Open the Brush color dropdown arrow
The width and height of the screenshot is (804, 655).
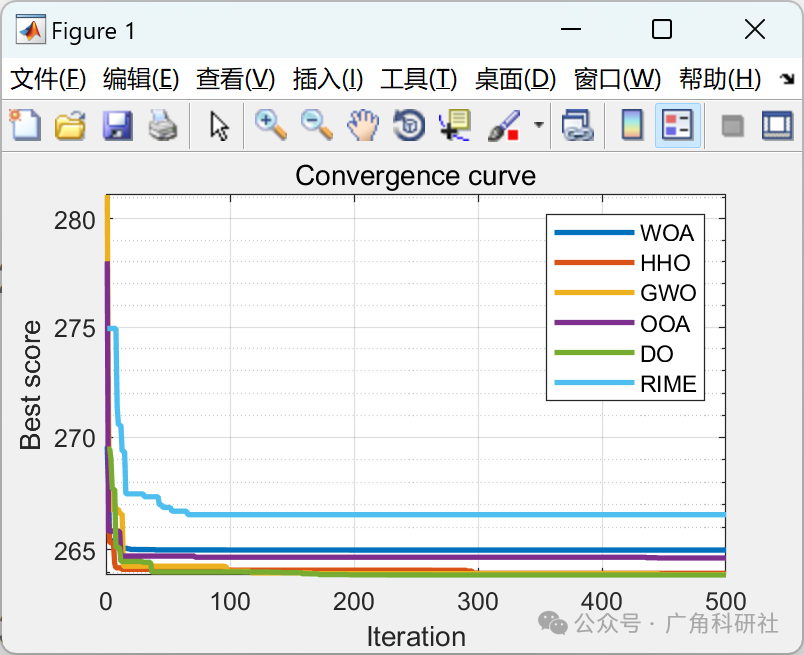538,125
